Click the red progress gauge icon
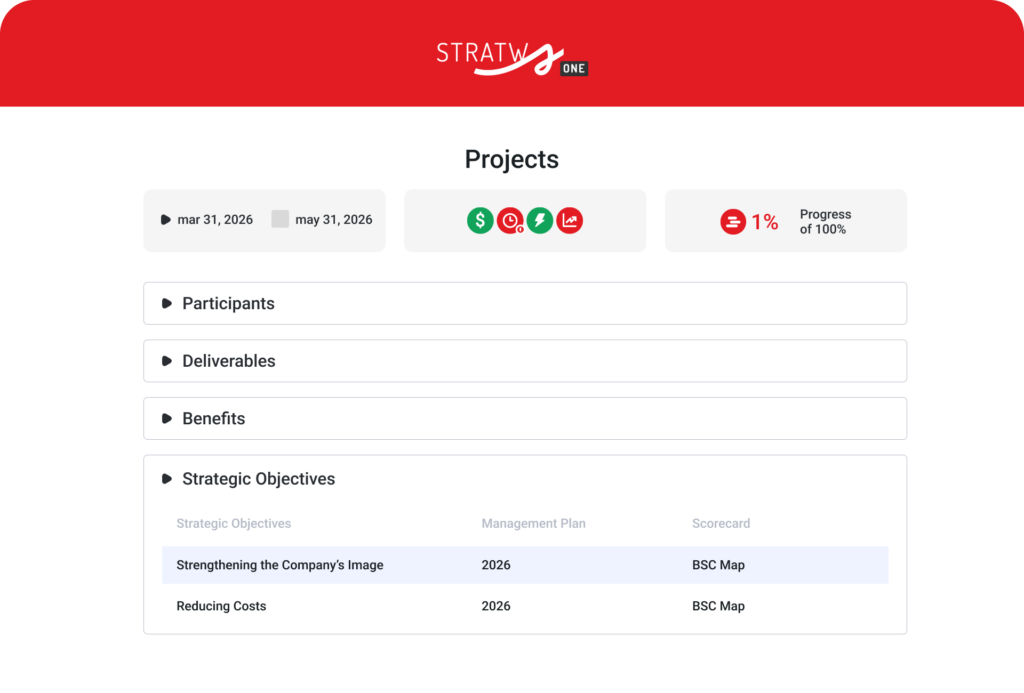 [x=733, y=221]
